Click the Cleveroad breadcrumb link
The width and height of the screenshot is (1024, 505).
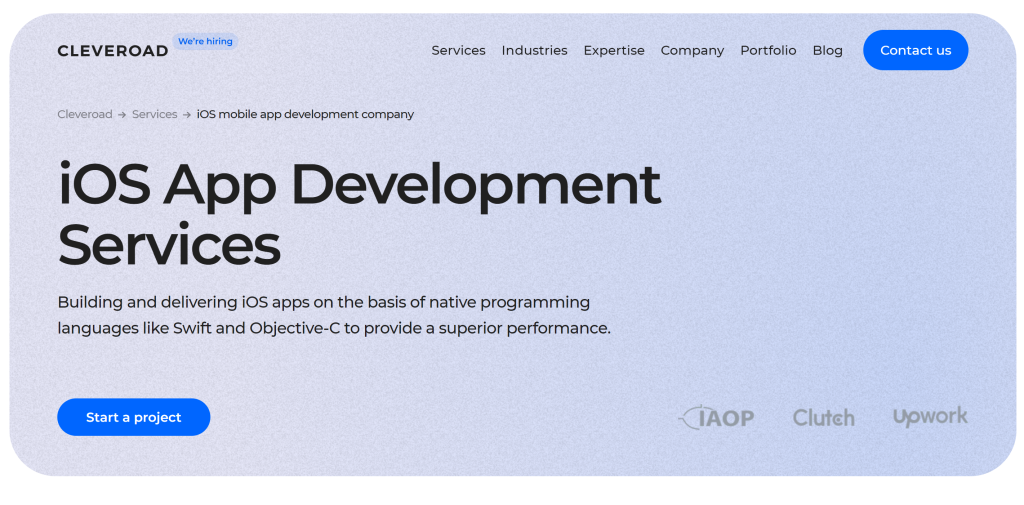tap(85, 114)
